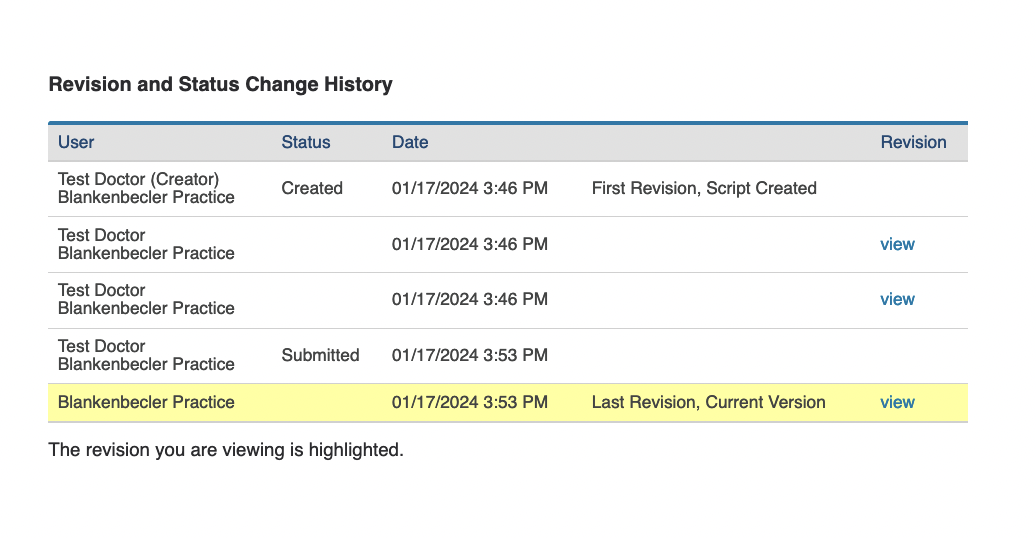
Task: Click the Date column header
Action: [410, 142]
